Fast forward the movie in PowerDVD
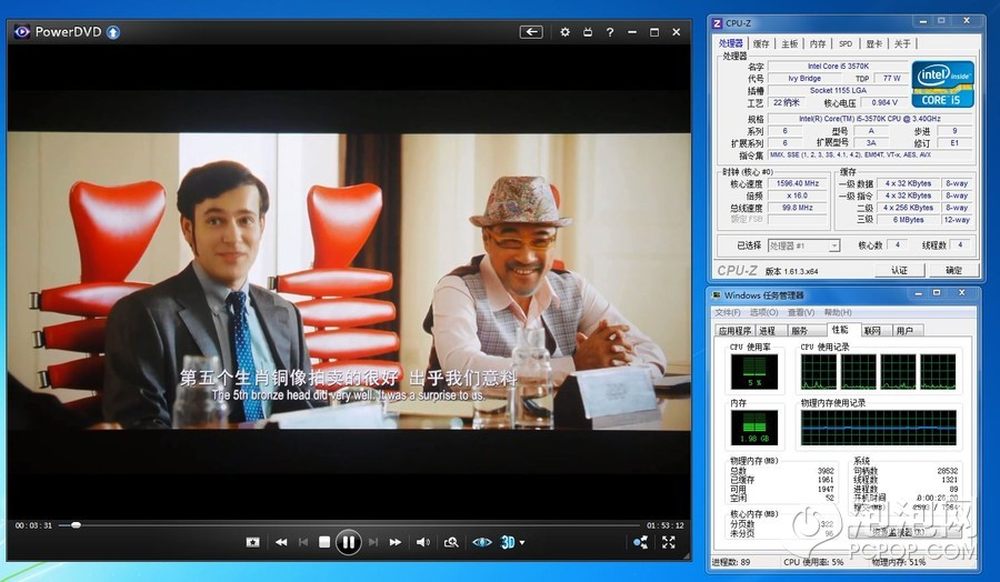Viewport: 1000px width, 582px height. tap(395, 542)
